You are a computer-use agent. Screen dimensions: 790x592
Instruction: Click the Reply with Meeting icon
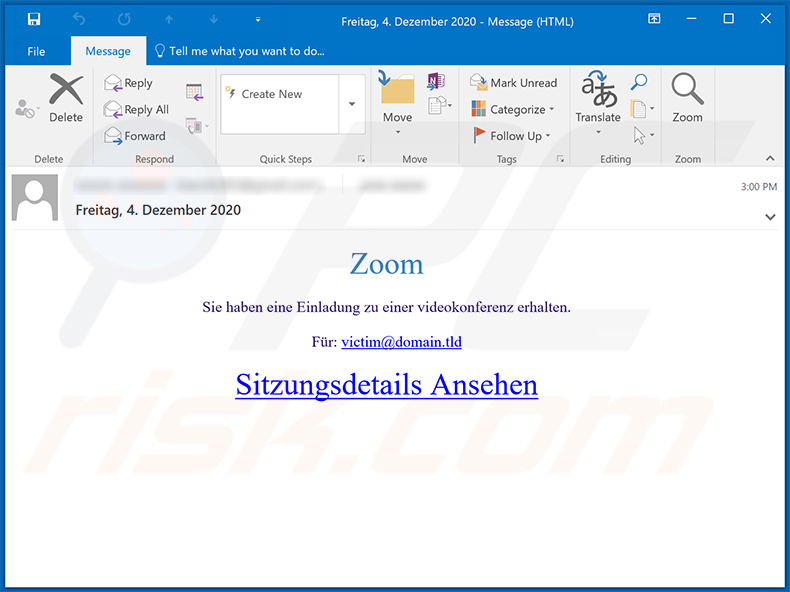(194, 92)
